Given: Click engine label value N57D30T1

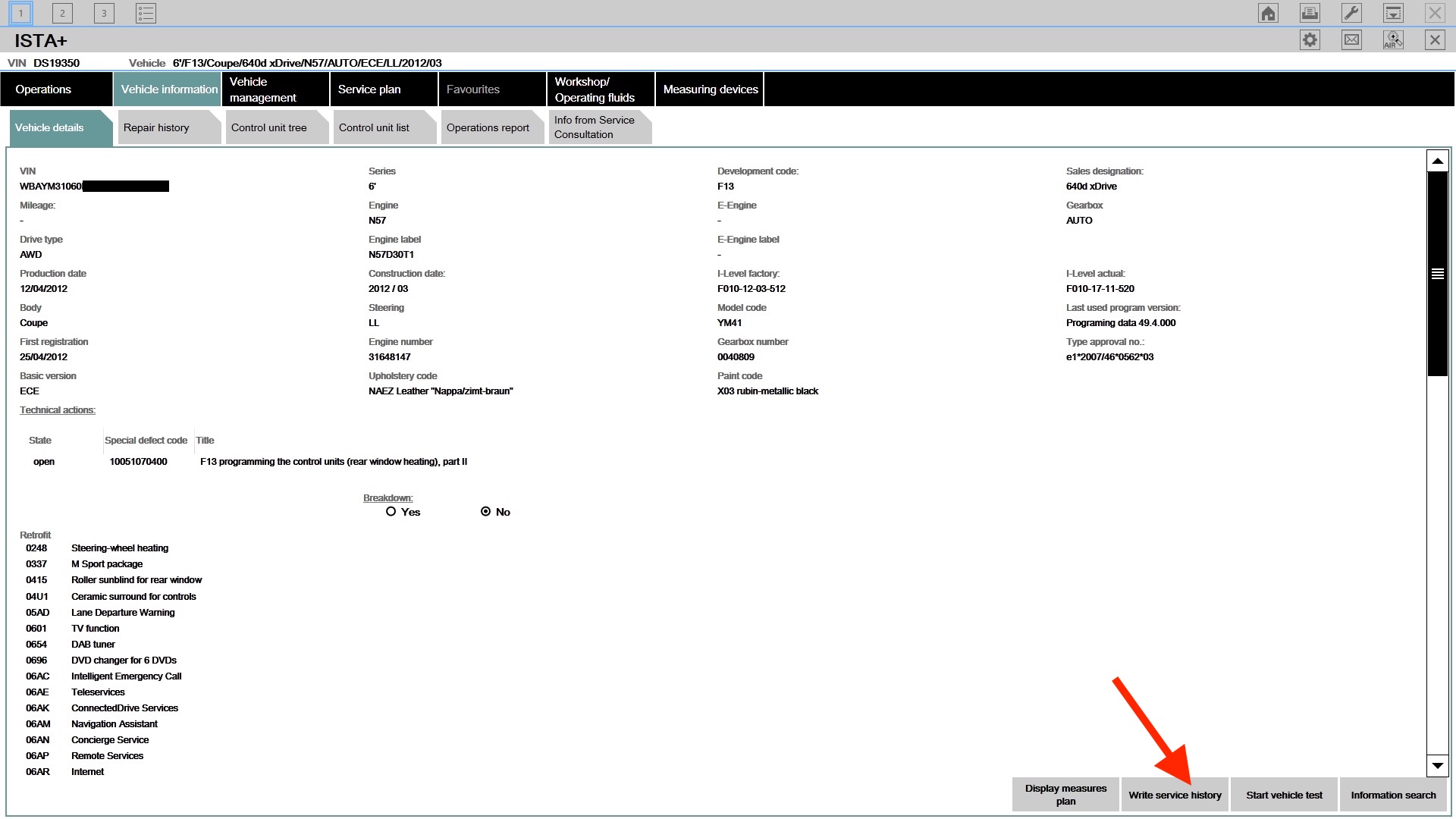Looking at the screenshot, I should click(391, 255).
